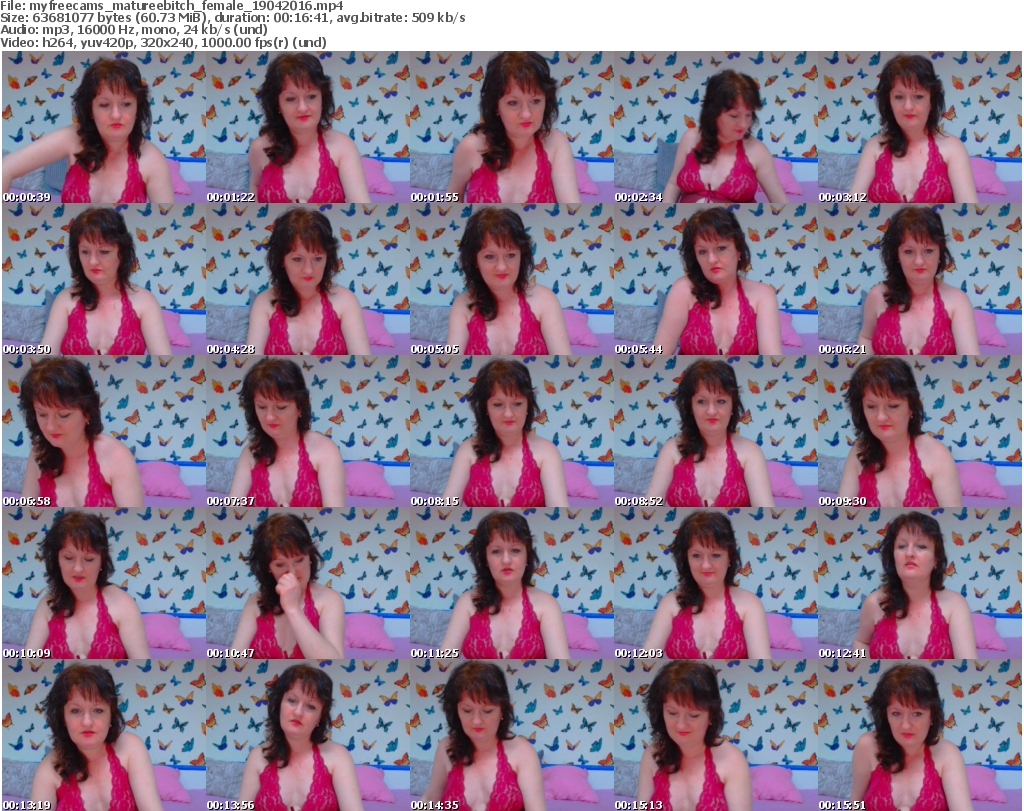1024x811 pixels.
Task: Click the thumbnail timestamped 00:13:19
Action: [104, 735]
